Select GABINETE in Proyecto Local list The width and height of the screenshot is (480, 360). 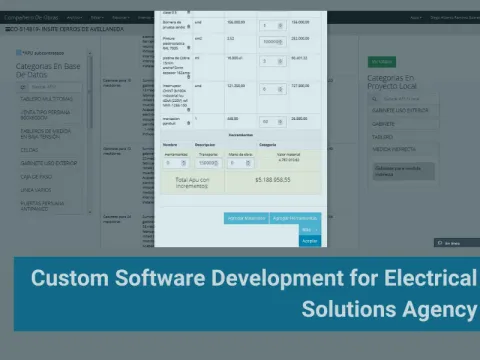point(383,124)
